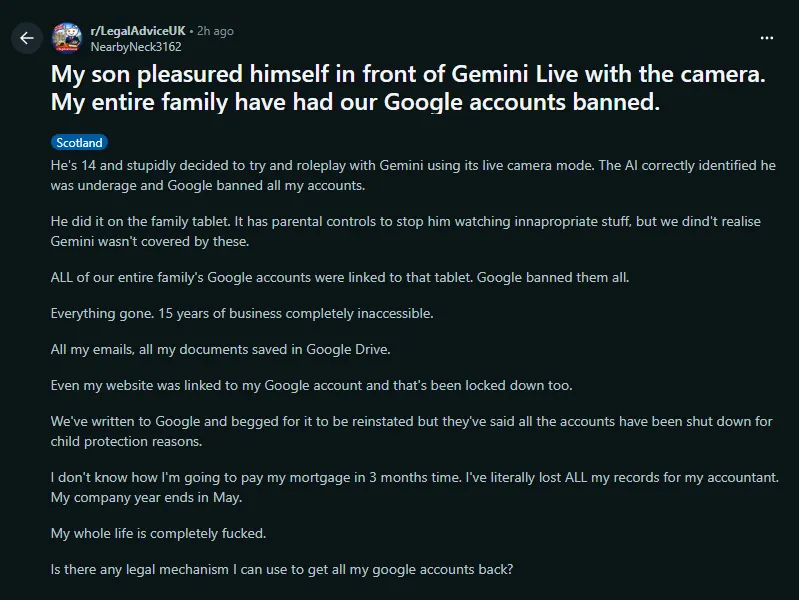The image size is (799, 600).
Task: Select the "Everything gone. 15 years of business" line
Action: (241, 313)
